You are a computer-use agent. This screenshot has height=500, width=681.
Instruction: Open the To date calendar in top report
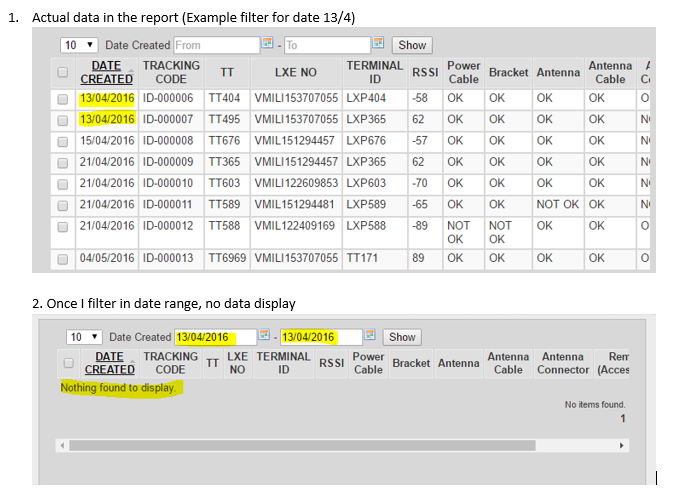click(379, 45)
